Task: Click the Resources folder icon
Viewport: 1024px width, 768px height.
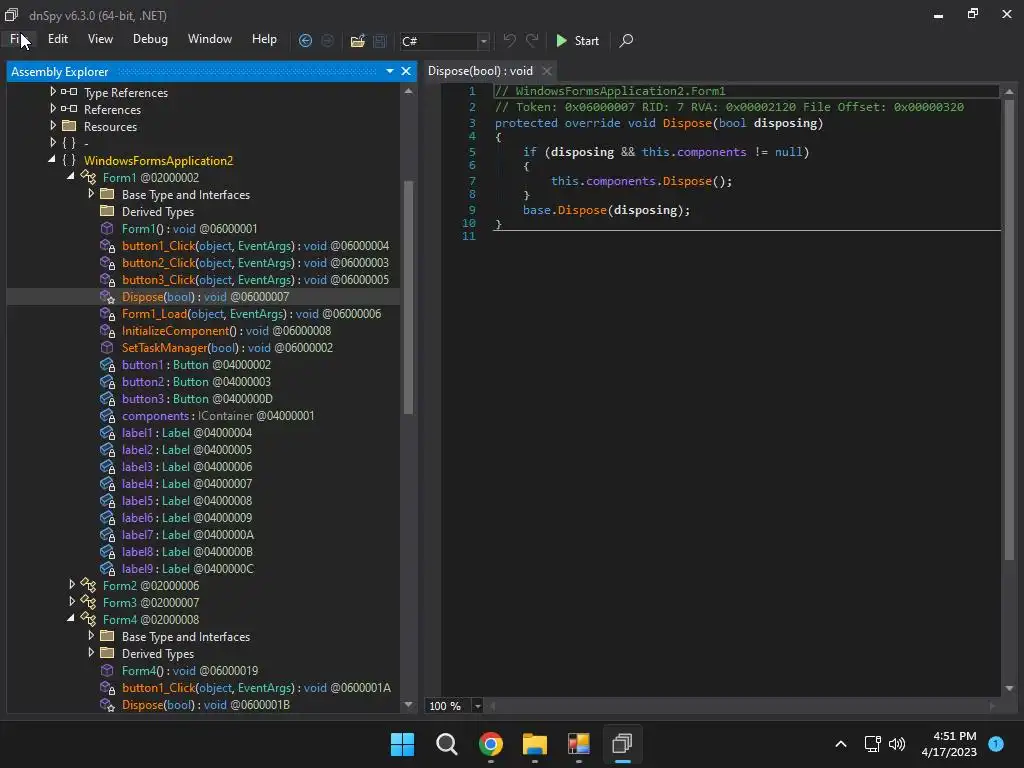Action: pyautogui.click(x=69, y=126)
